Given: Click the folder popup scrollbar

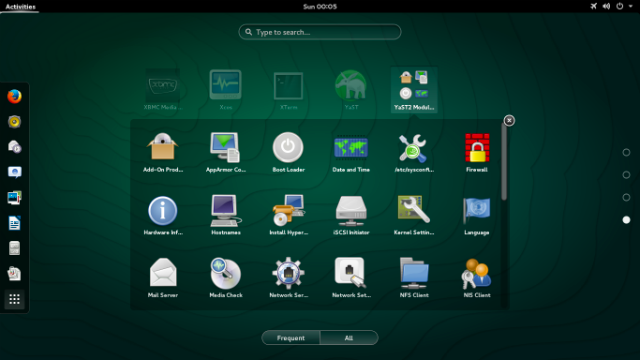Looking at the screenshot, I should tap(504, 162).
